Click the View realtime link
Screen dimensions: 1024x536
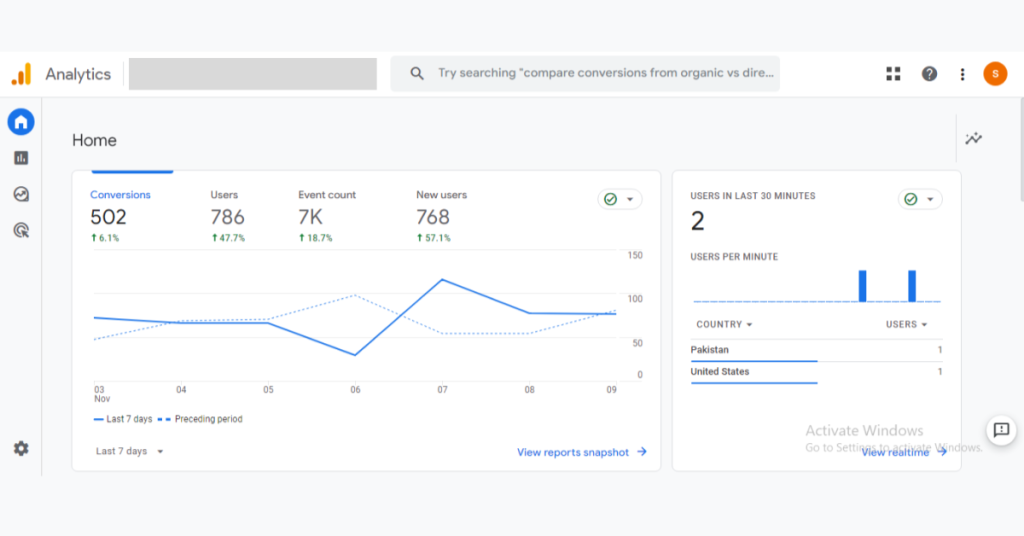(903, 452)
